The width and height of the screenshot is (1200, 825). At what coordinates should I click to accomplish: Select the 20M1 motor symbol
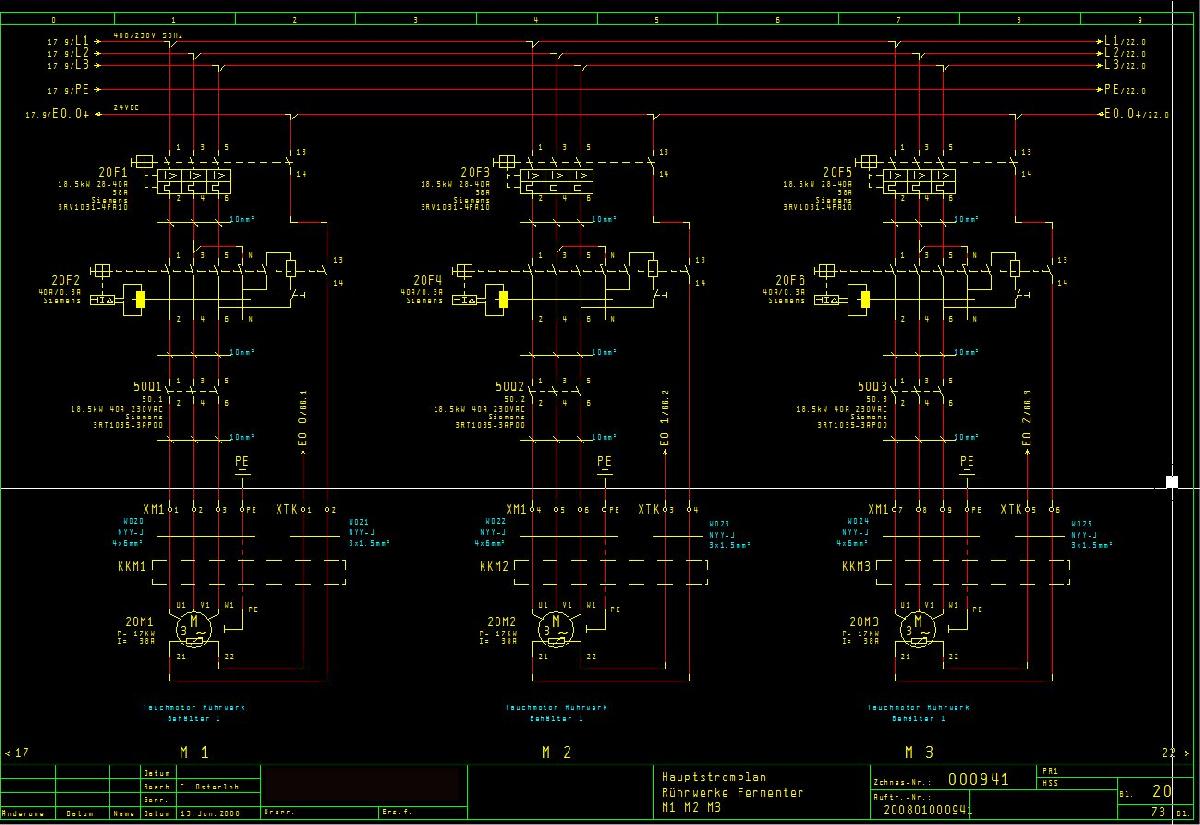[x=193, y=628]
